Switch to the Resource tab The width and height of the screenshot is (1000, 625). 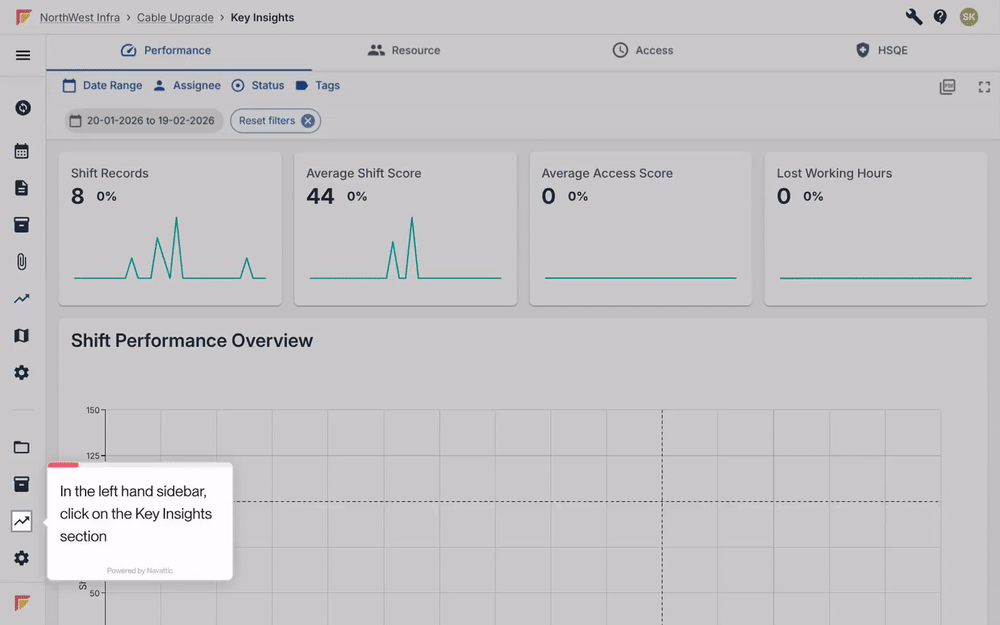point(404,50)
